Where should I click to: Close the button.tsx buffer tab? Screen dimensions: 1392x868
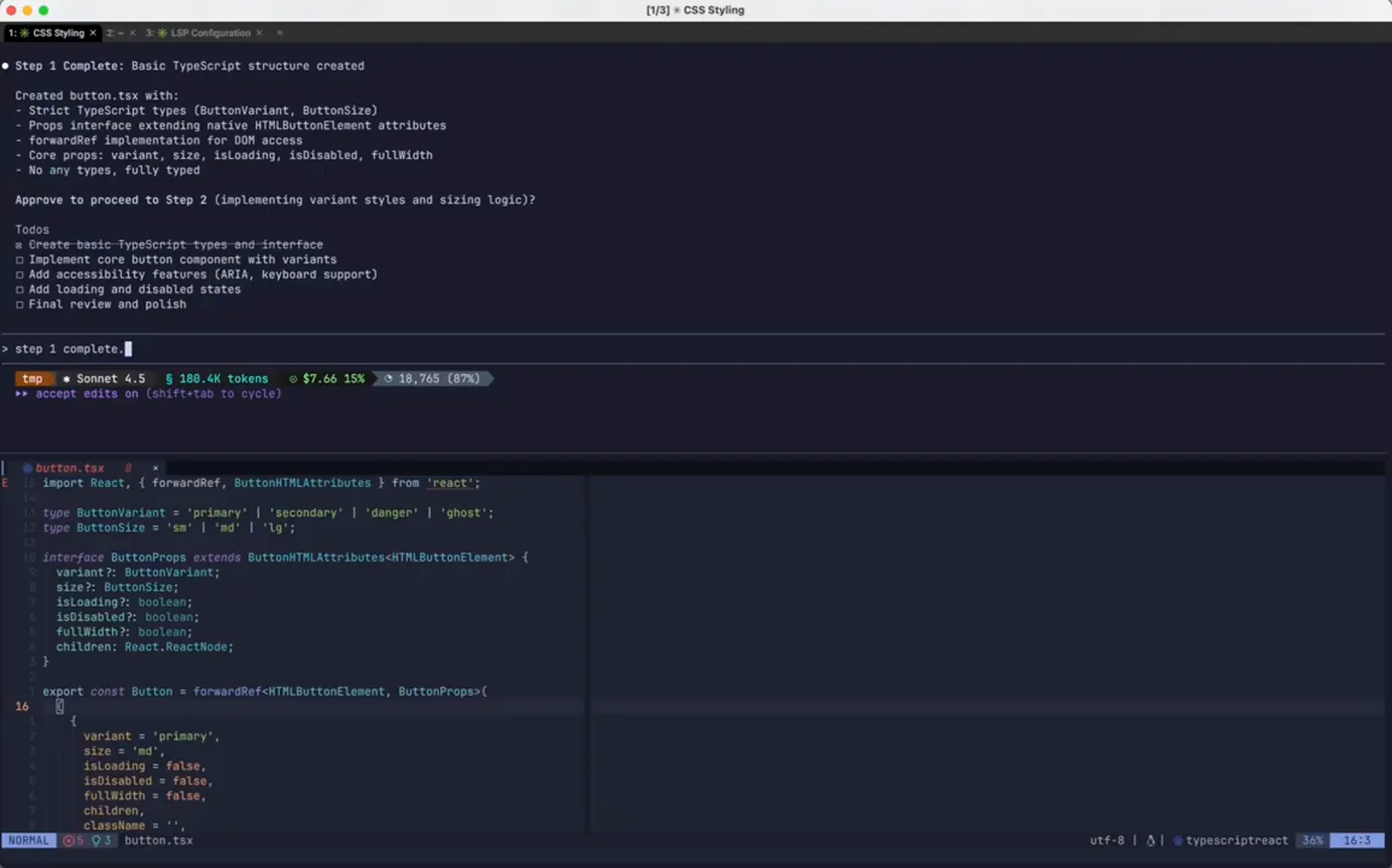156,468
